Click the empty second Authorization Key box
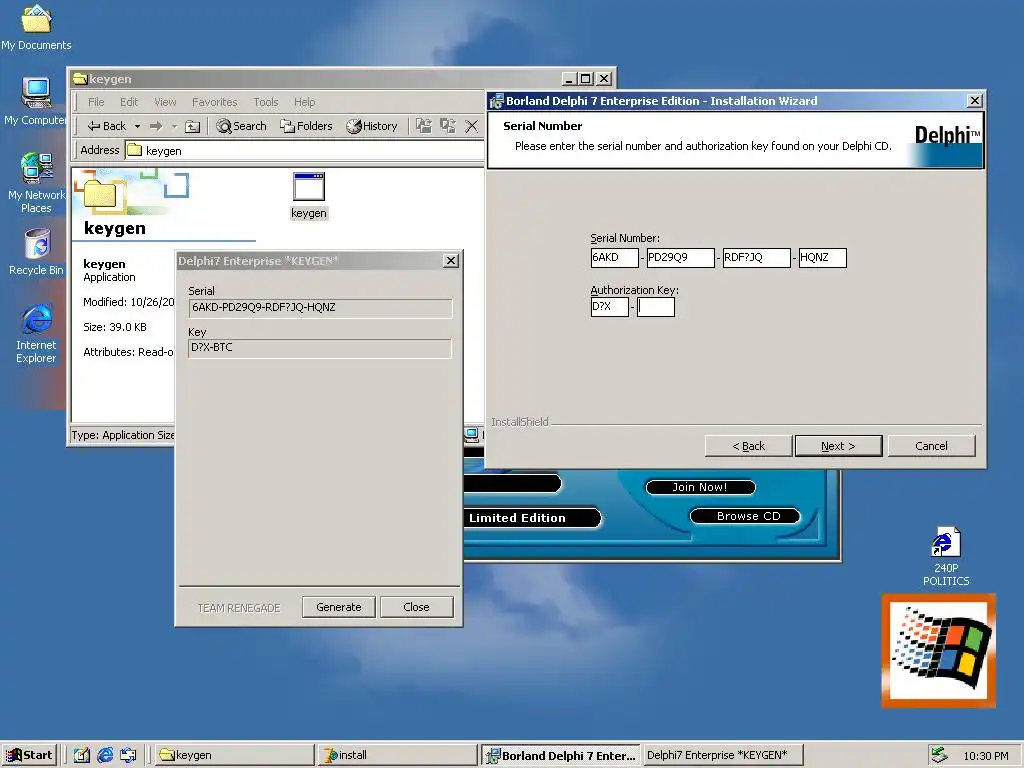The image size is (1024, 768). [x=656, y=306]
